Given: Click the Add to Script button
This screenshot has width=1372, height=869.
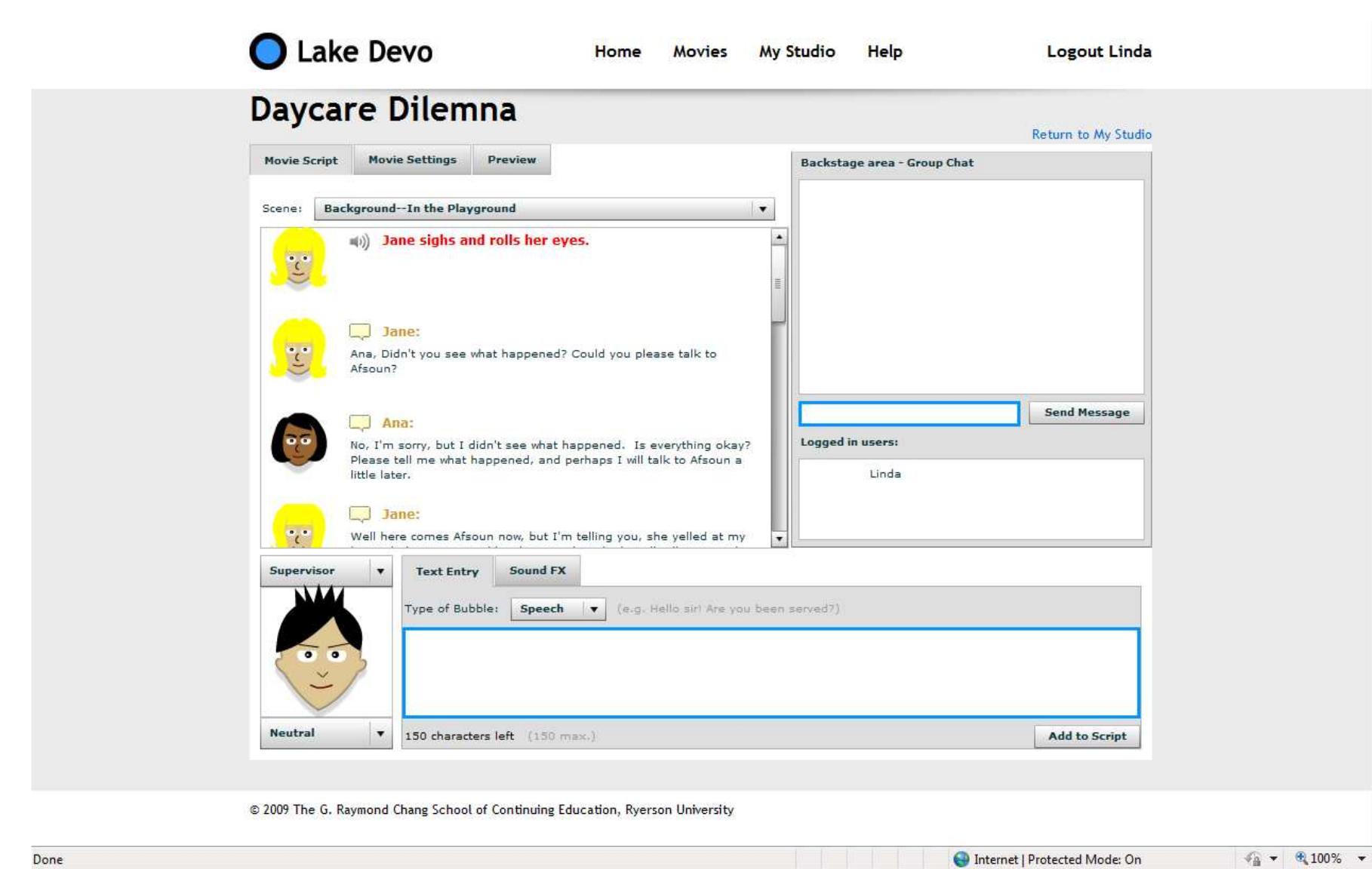Looking at the screenshot, I should [1087, 736].
